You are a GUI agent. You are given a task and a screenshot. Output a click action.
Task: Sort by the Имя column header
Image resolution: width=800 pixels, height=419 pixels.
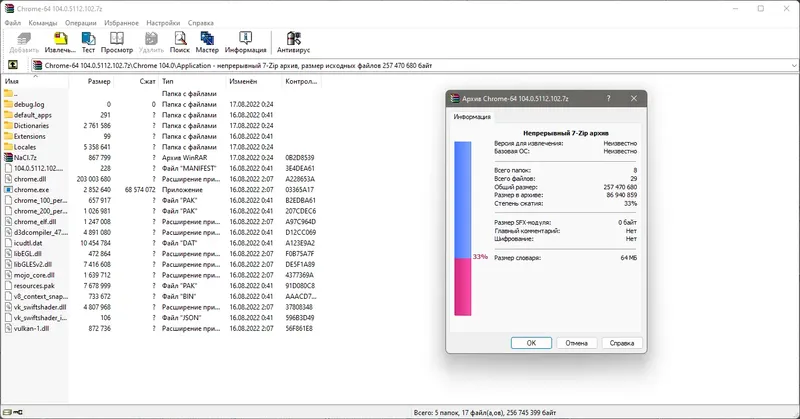click(35, 81)
